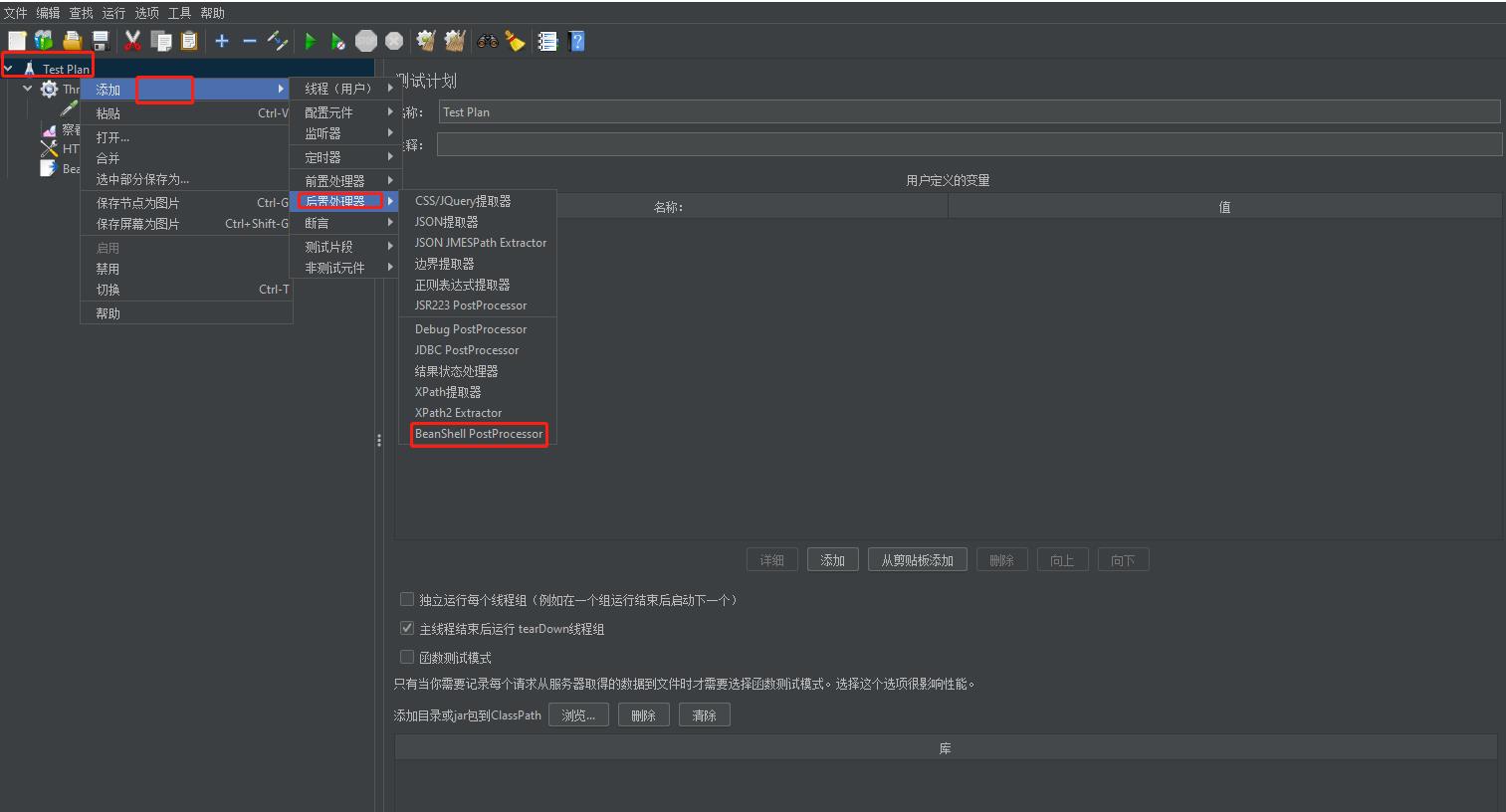Viewport: 1506px width, 812px height.
Task: Choose Debug PostProcessor menu item
Action: 479,329
